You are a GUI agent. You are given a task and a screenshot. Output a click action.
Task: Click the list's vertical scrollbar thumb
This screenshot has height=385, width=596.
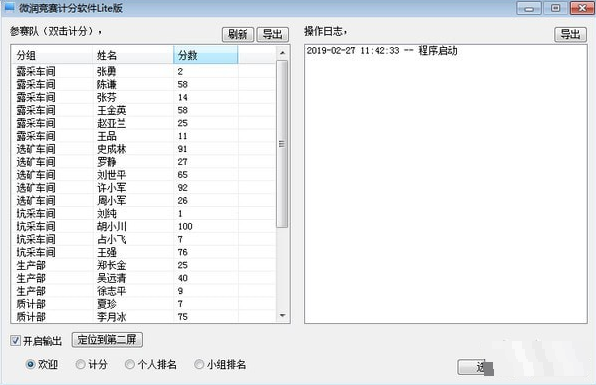click(x=282, y=144)
